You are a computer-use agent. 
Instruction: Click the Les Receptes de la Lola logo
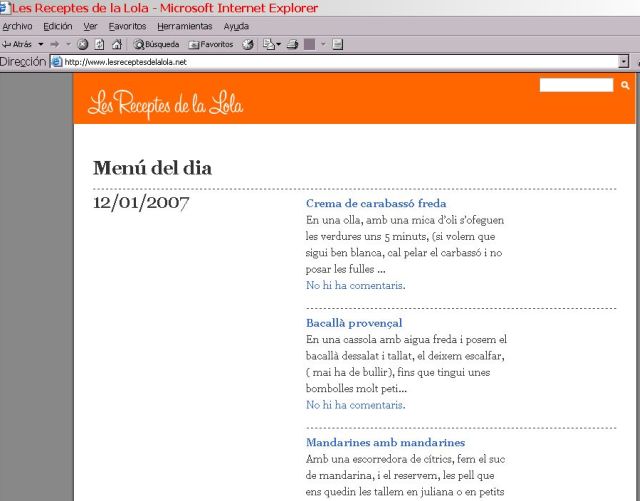coord(166,102)
